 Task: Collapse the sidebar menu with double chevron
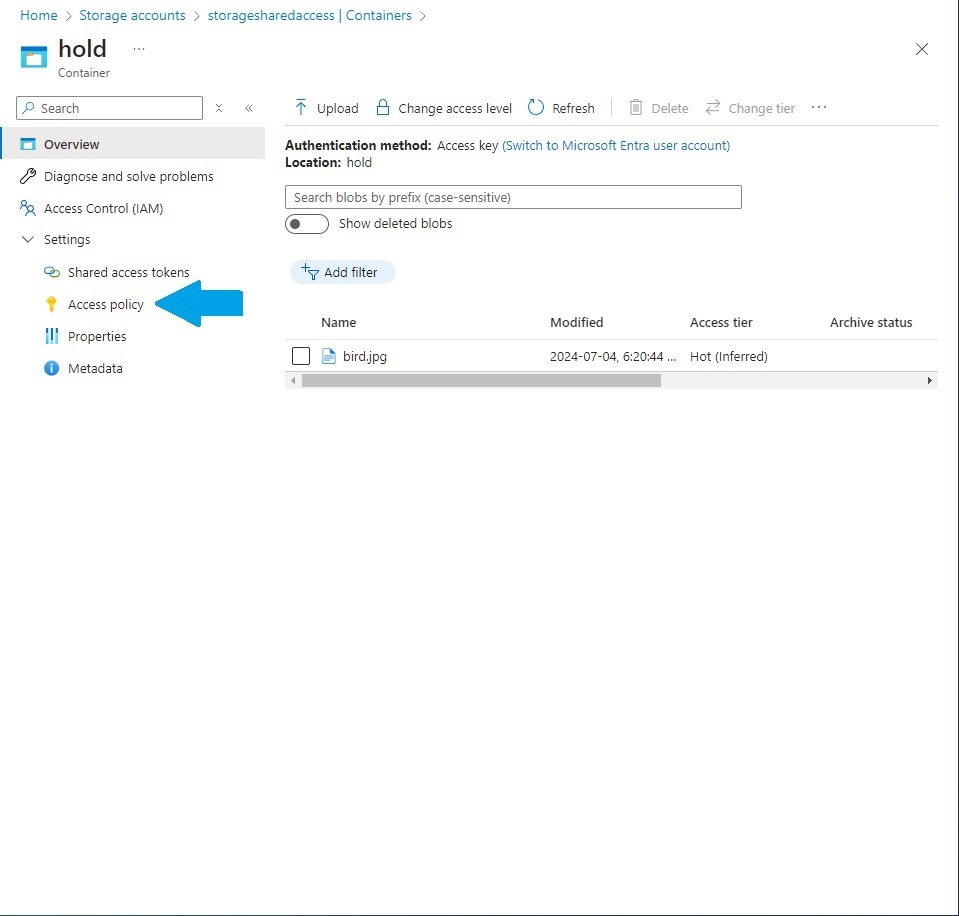click(249, 108)
